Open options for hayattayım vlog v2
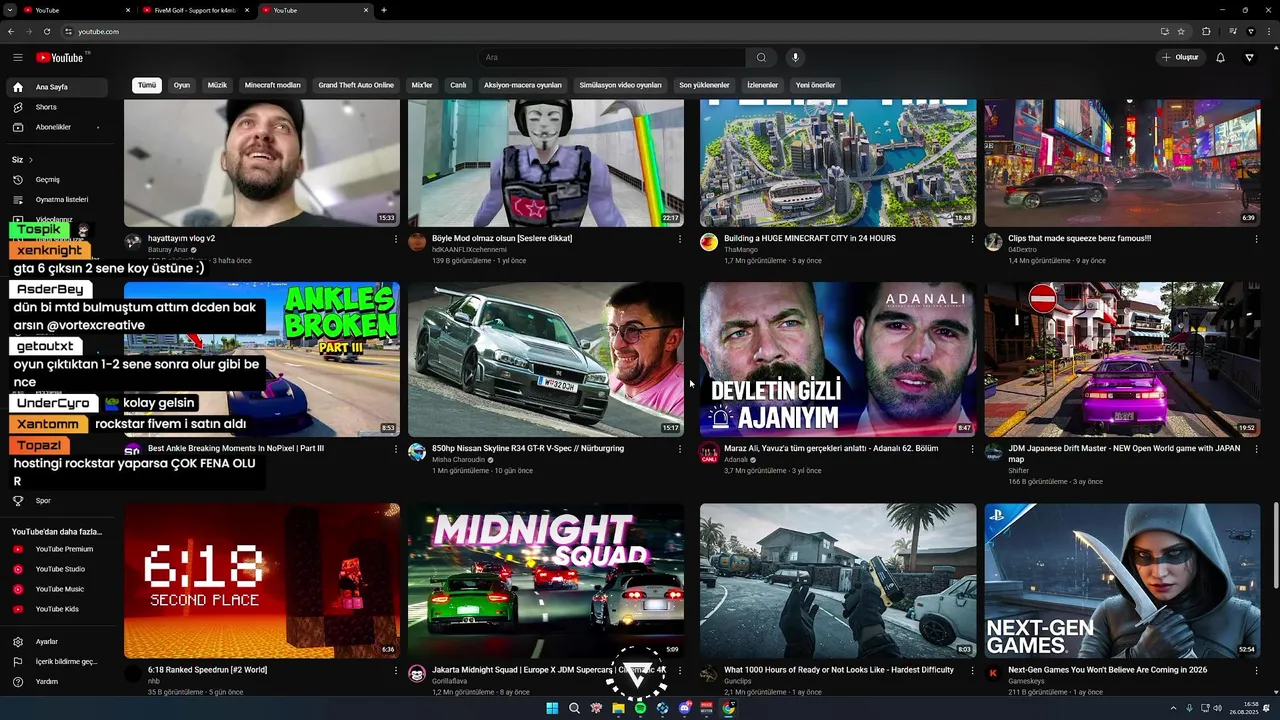The height and width of the screenshot is (720, 1280). tap(396, 239)
